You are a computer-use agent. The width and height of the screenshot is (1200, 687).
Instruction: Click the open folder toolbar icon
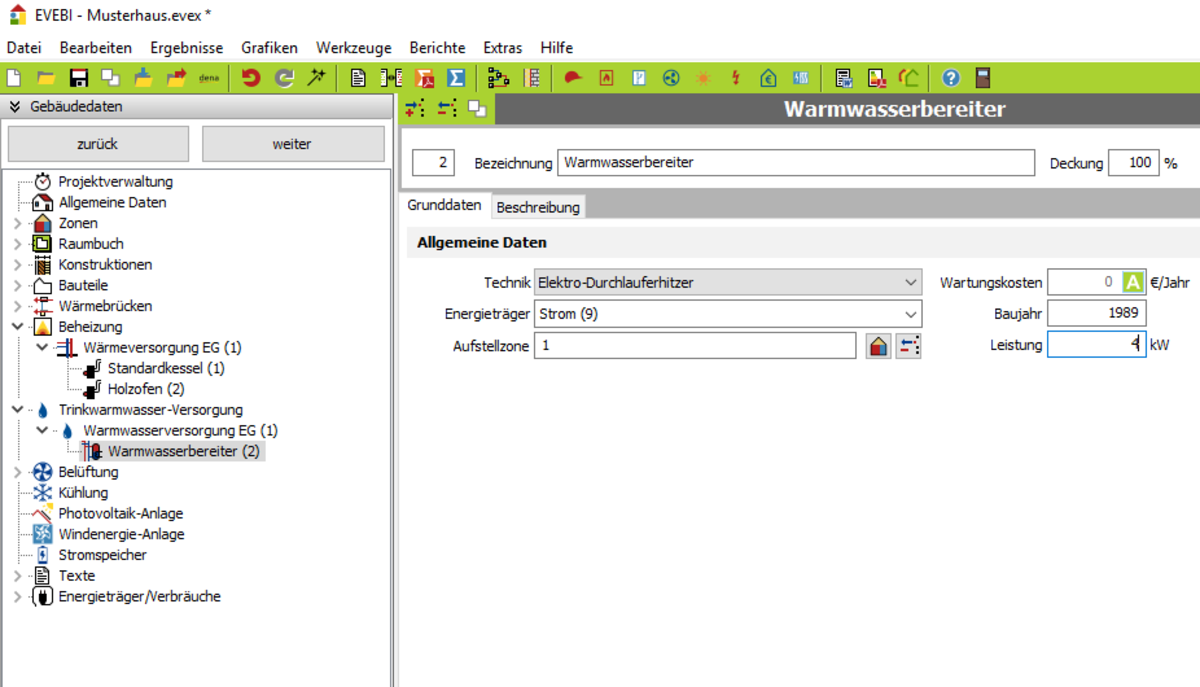pyautogui.click(x=46, y=78)
